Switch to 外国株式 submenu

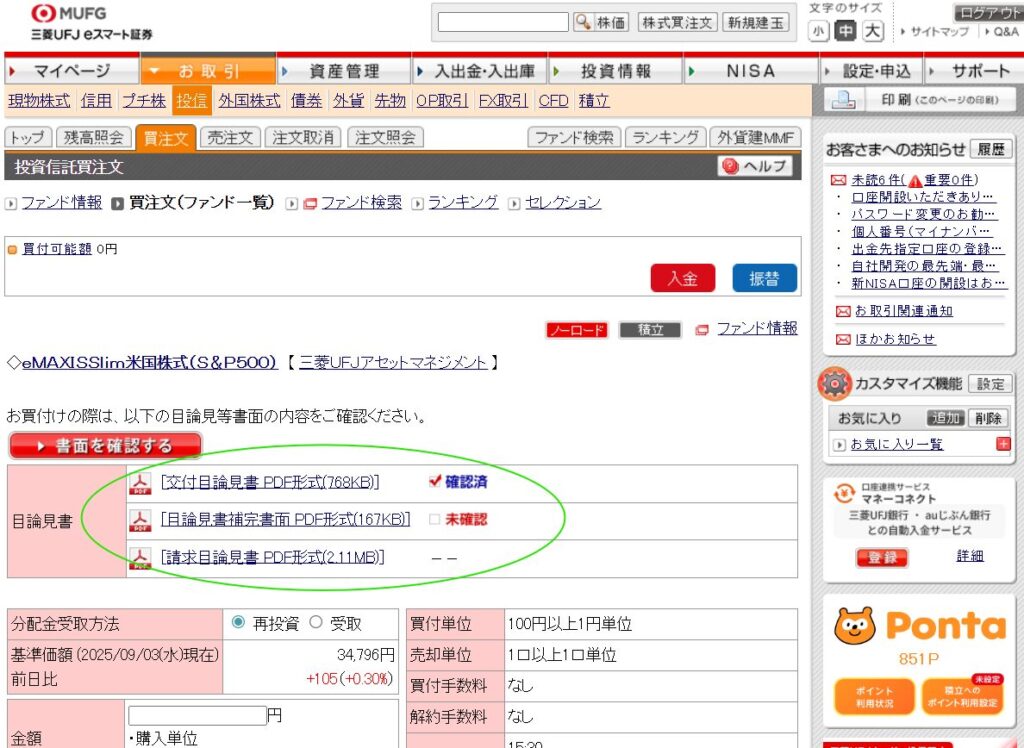249,101
